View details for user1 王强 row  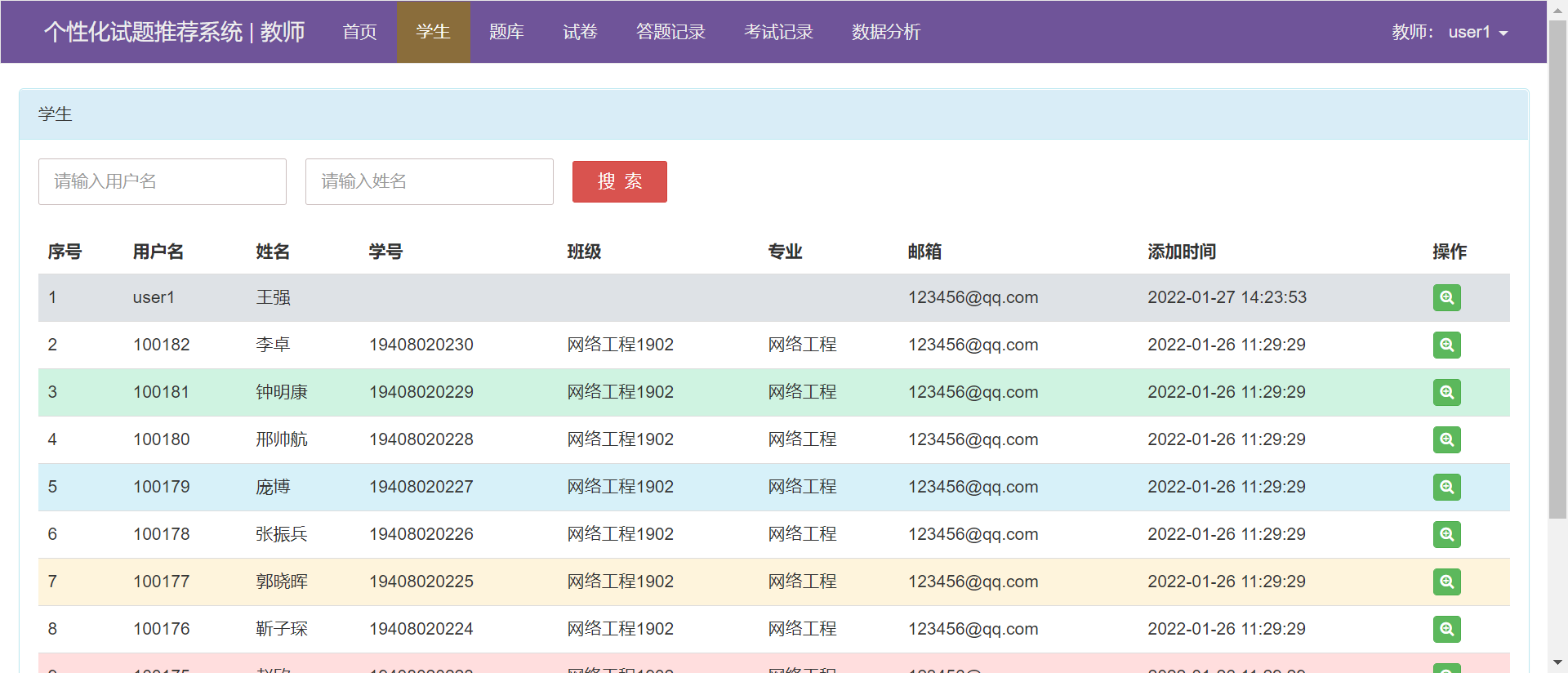tap(1446, 297)
